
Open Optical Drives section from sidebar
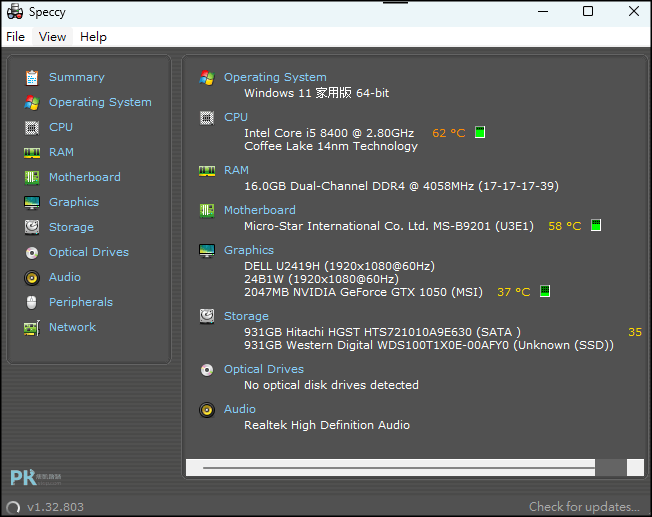click(x=89, y=252)
